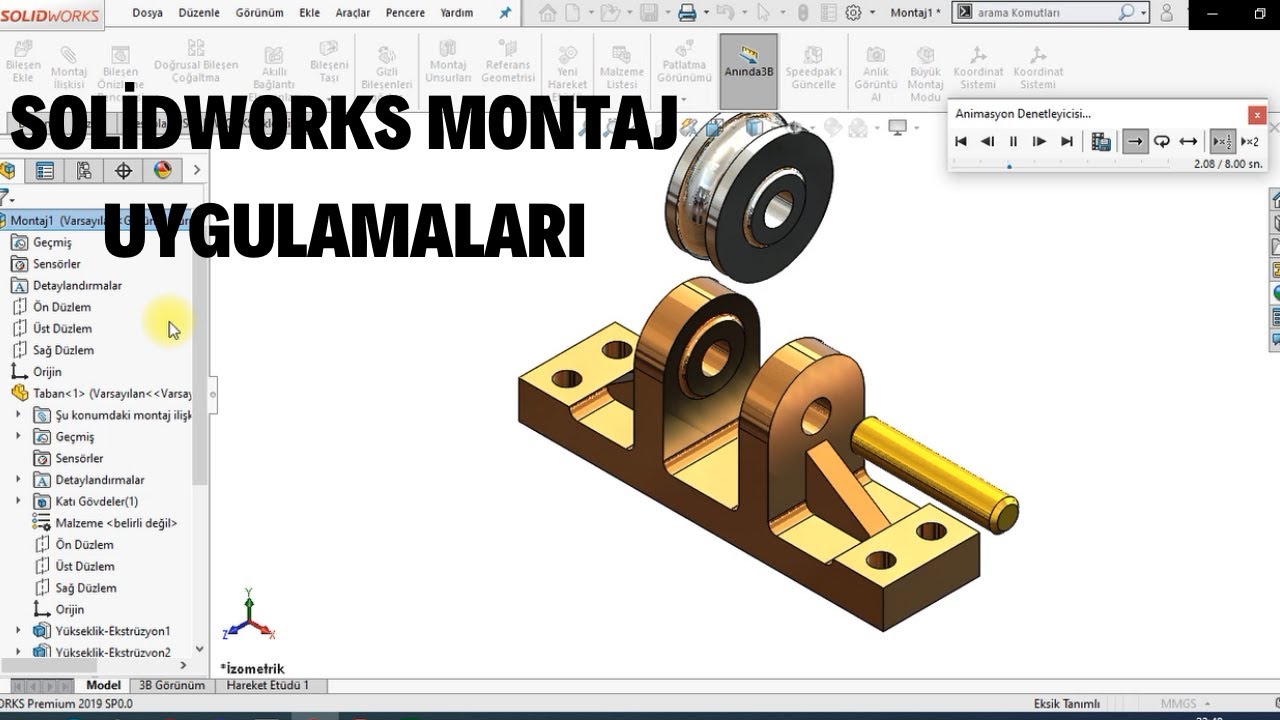Screen dimensions: 1280x720
Task: Open the Ekle menu
Action: [x=310, y=13]
